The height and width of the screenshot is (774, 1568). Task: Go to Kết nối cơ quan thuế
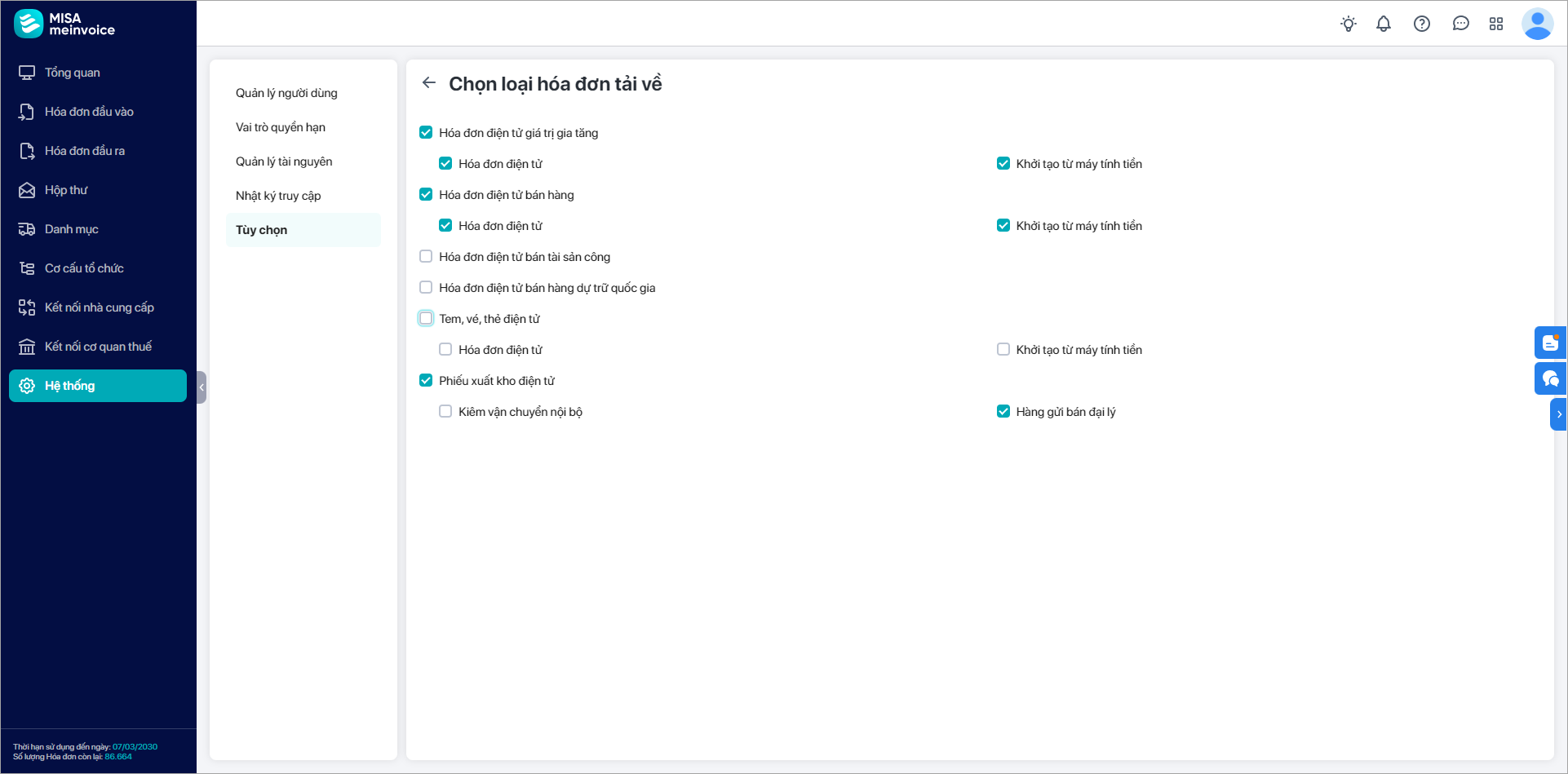[x=98, y=347]
